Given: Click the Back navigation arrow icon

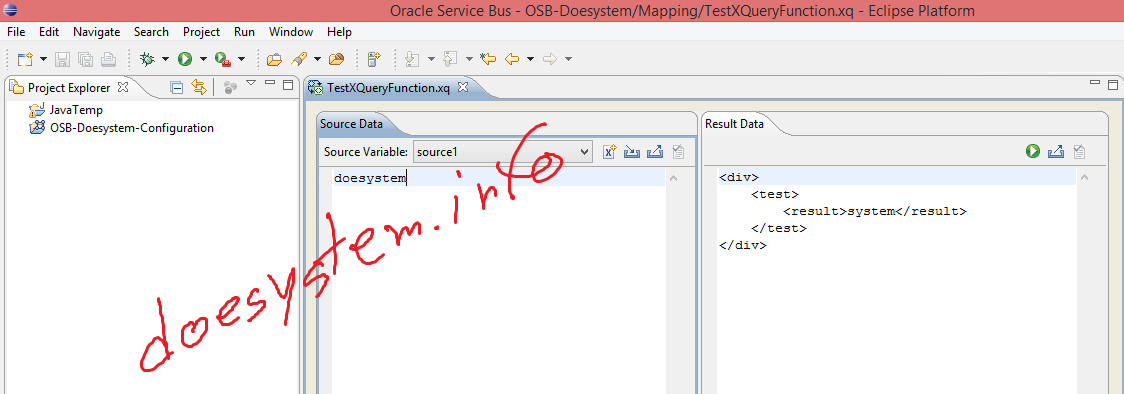Looking at the screenshot, I should click(x=512, y=59).
